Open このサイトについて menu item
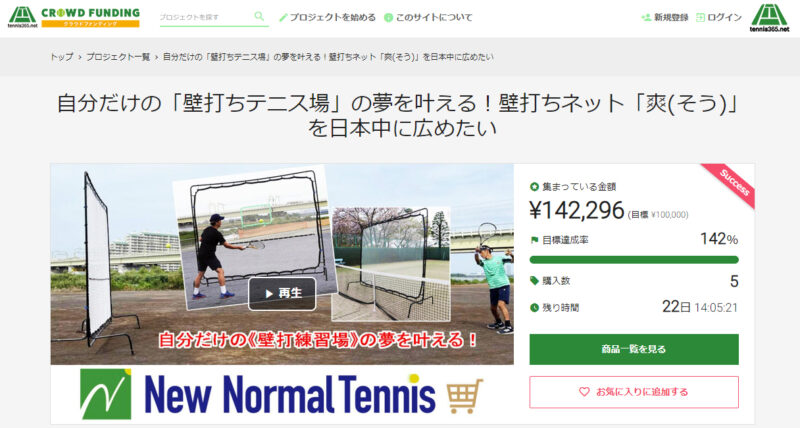The width and height of the screenshot is (800, 428). (434, 17)
